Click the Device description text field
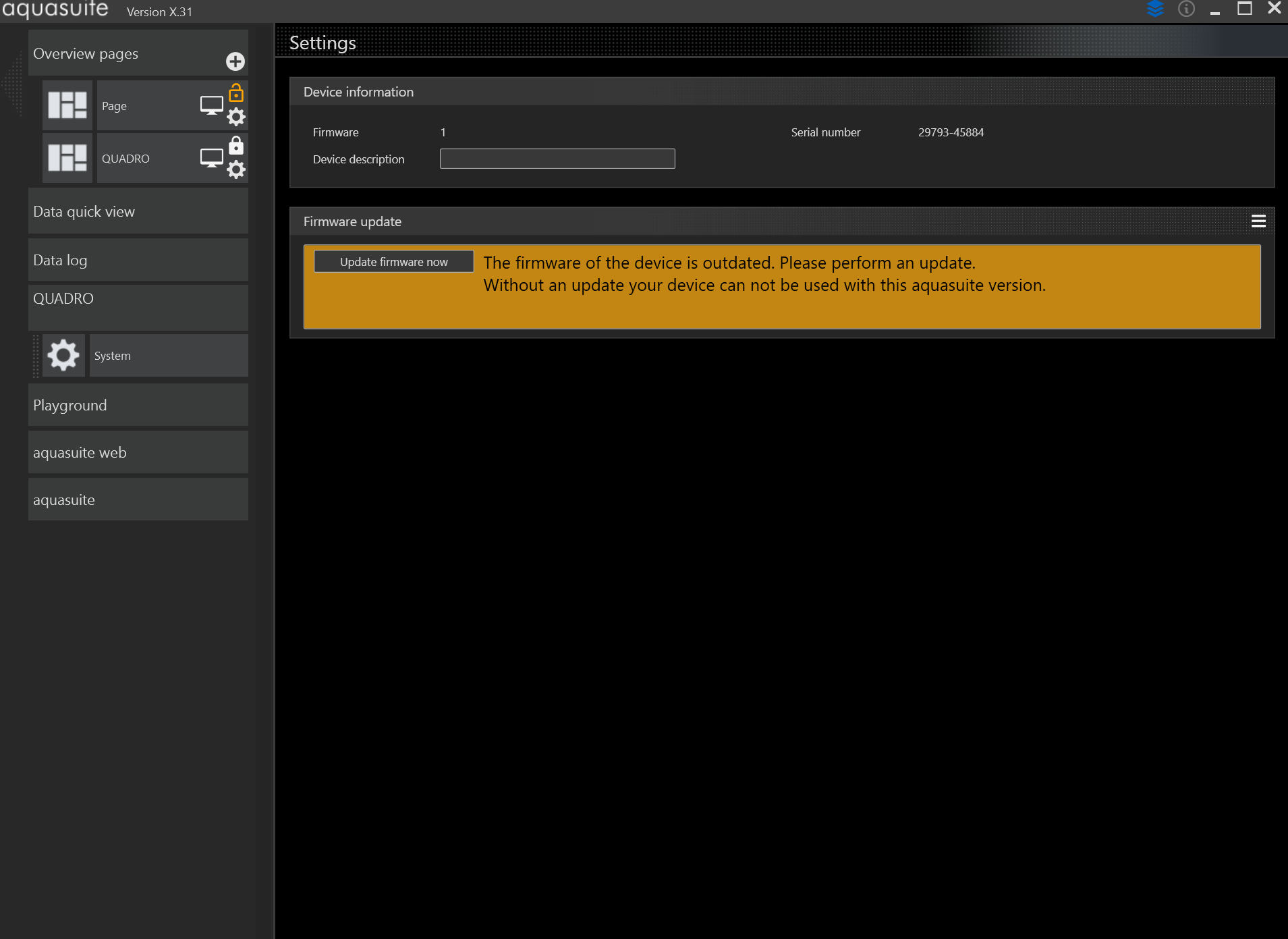 tap(557, 159)
